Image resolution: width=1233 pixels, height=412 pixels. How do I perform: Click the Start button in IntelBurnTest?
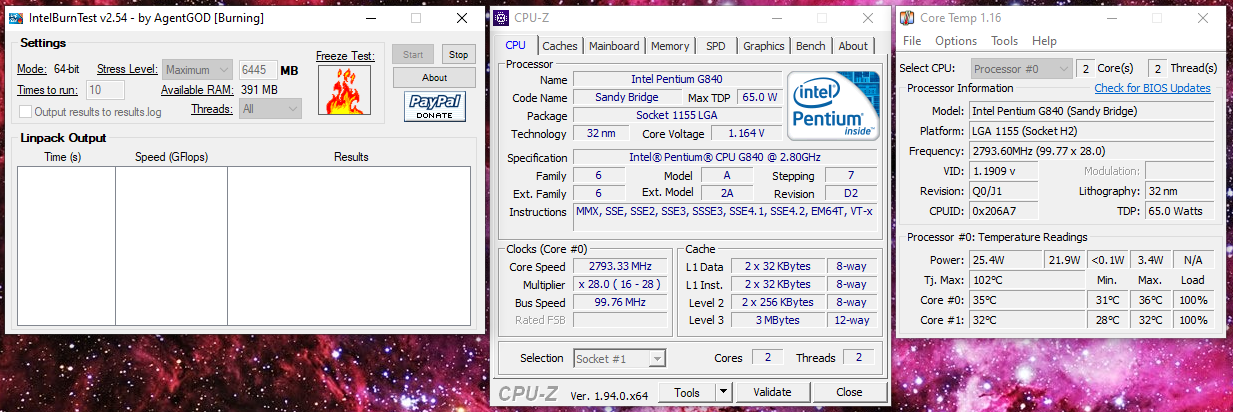pos(414,55)
